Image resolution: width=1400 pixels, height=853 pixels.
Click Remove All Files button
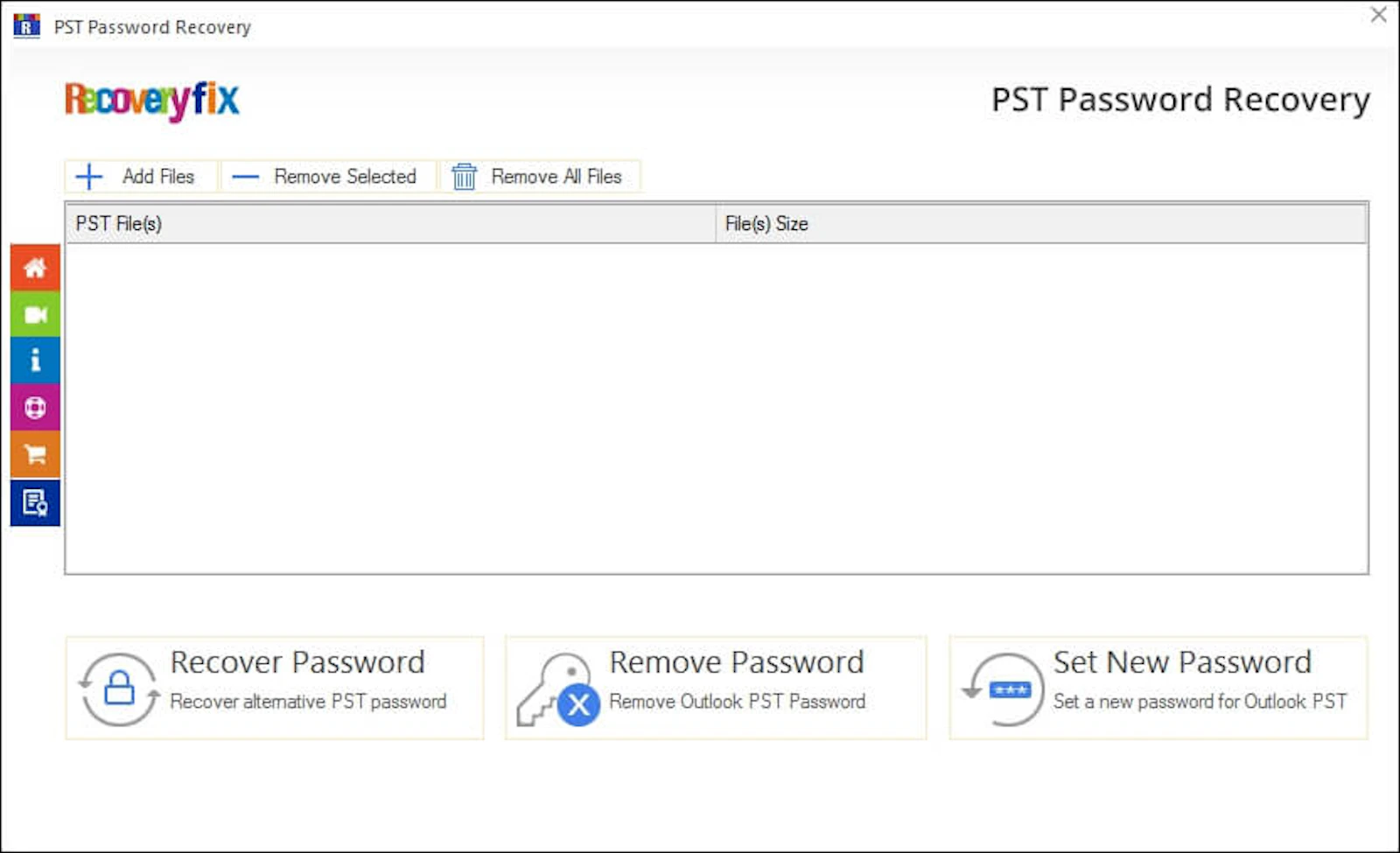pos(540,177)
